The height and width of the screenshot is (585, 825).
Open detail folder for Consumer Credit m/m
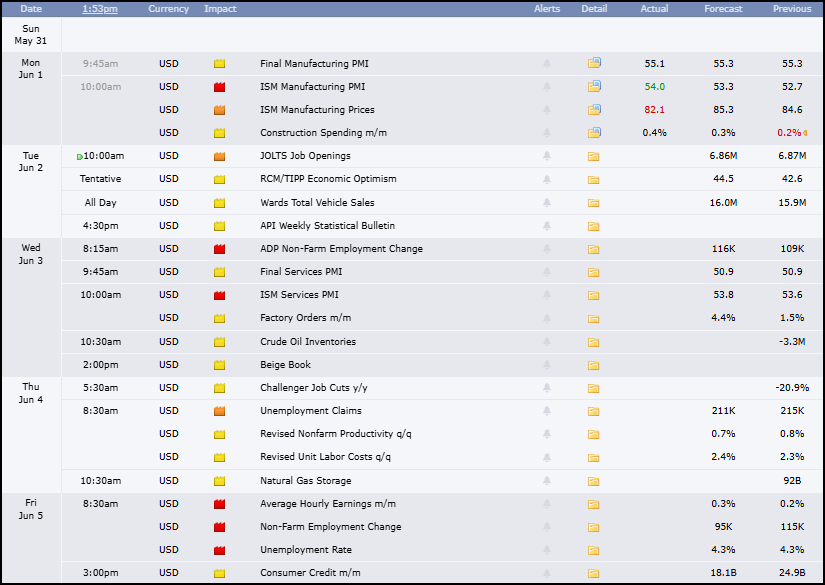593,574
